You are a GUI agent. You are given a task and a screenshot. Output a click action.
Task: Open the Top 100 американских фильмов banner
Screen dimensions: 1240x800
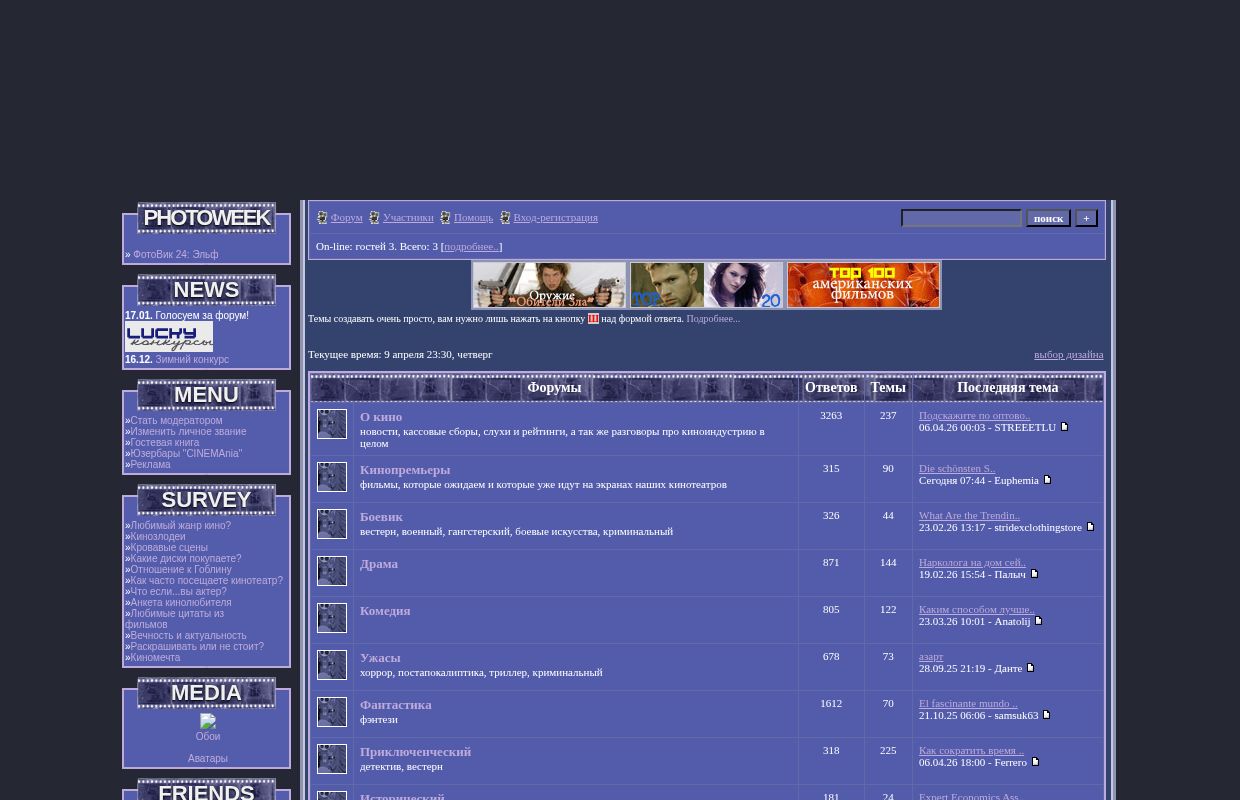[863, 285]
